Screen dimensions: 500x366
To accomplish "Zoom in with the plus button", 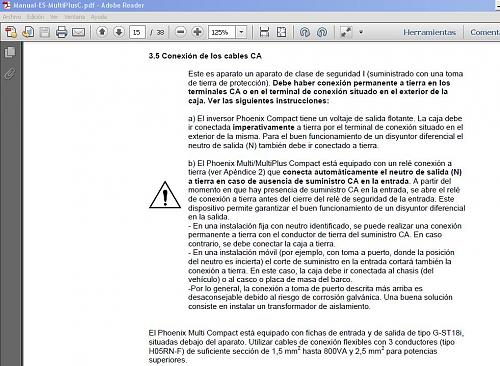I will 197,32.
